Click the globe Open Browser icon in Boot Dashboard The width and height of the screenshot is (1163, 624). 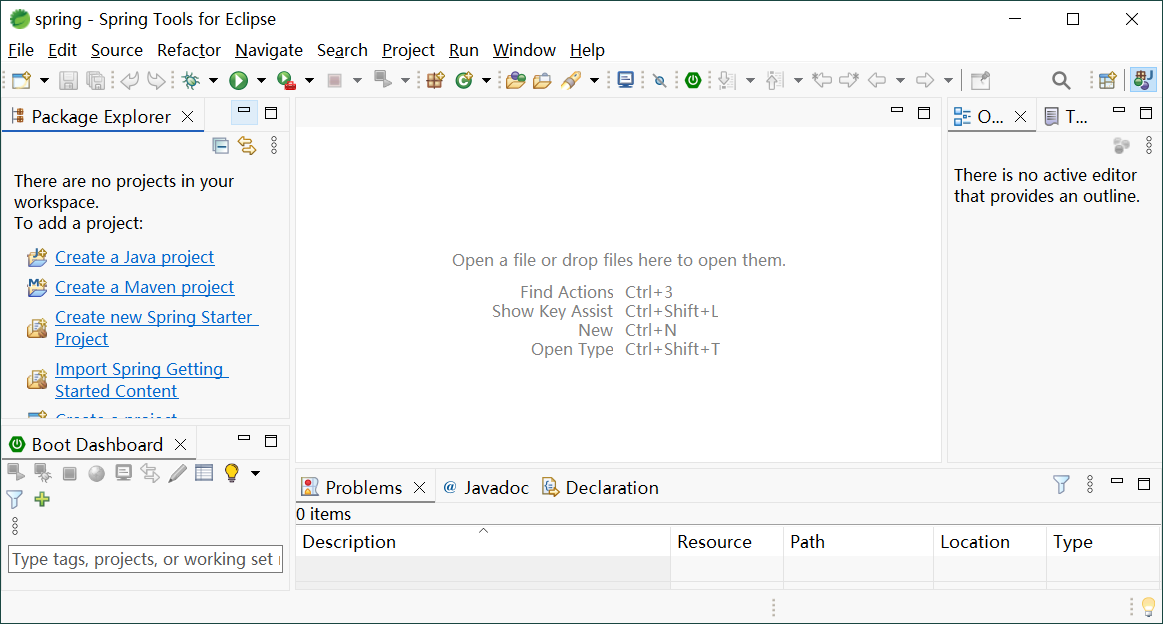[x=96, y=473]
